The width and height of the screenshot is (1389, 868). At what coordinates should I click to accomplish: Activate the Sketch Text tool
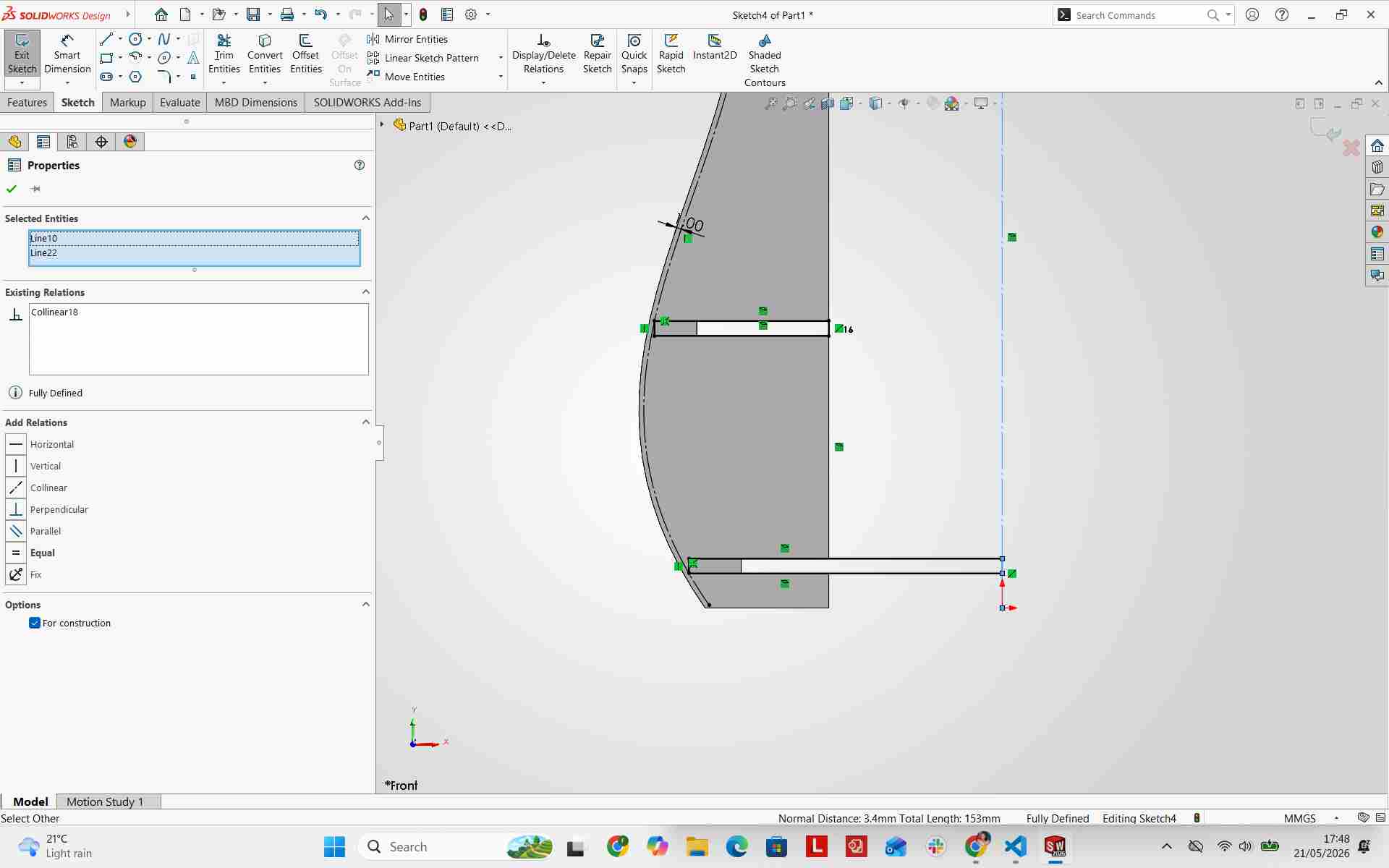[x=193, y=58]
